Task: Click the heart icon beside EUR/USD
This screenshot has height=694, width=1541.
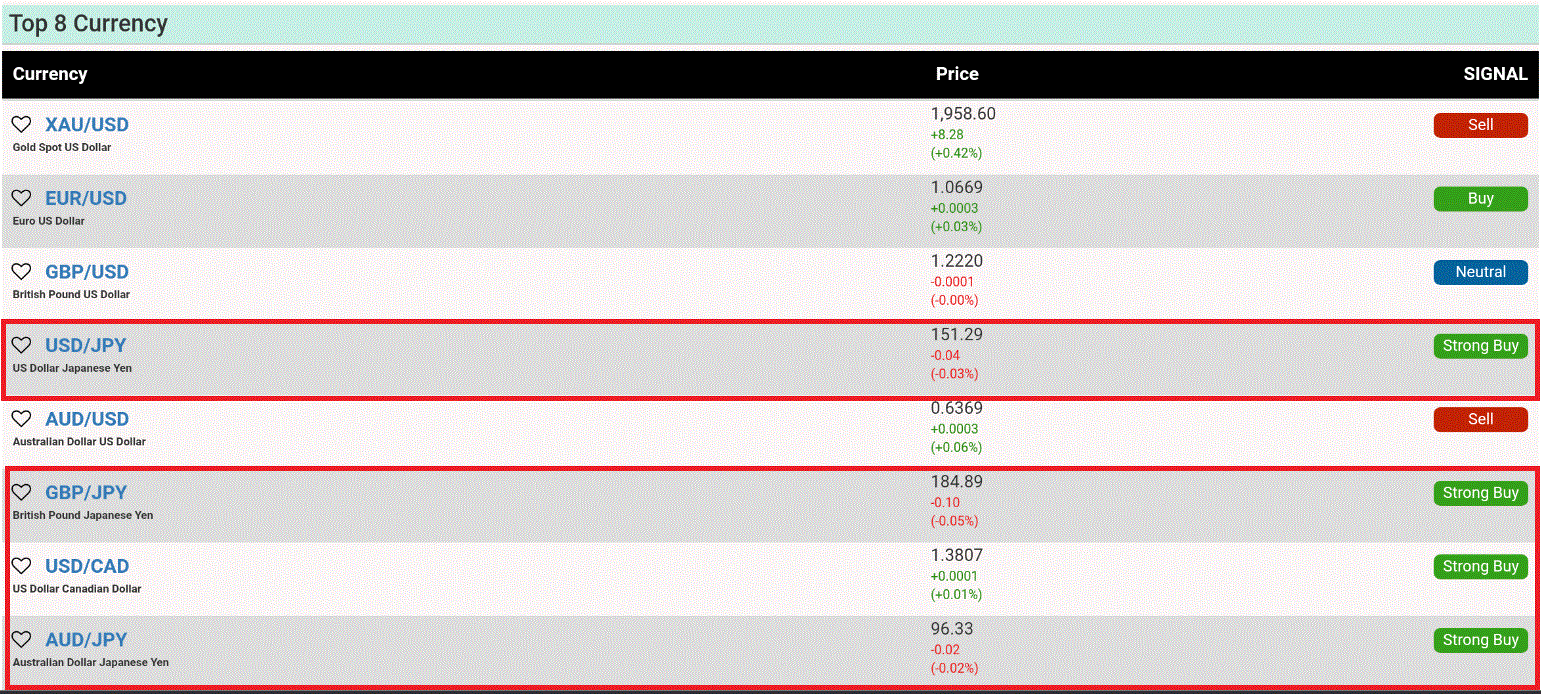Action: click(21, 198)
